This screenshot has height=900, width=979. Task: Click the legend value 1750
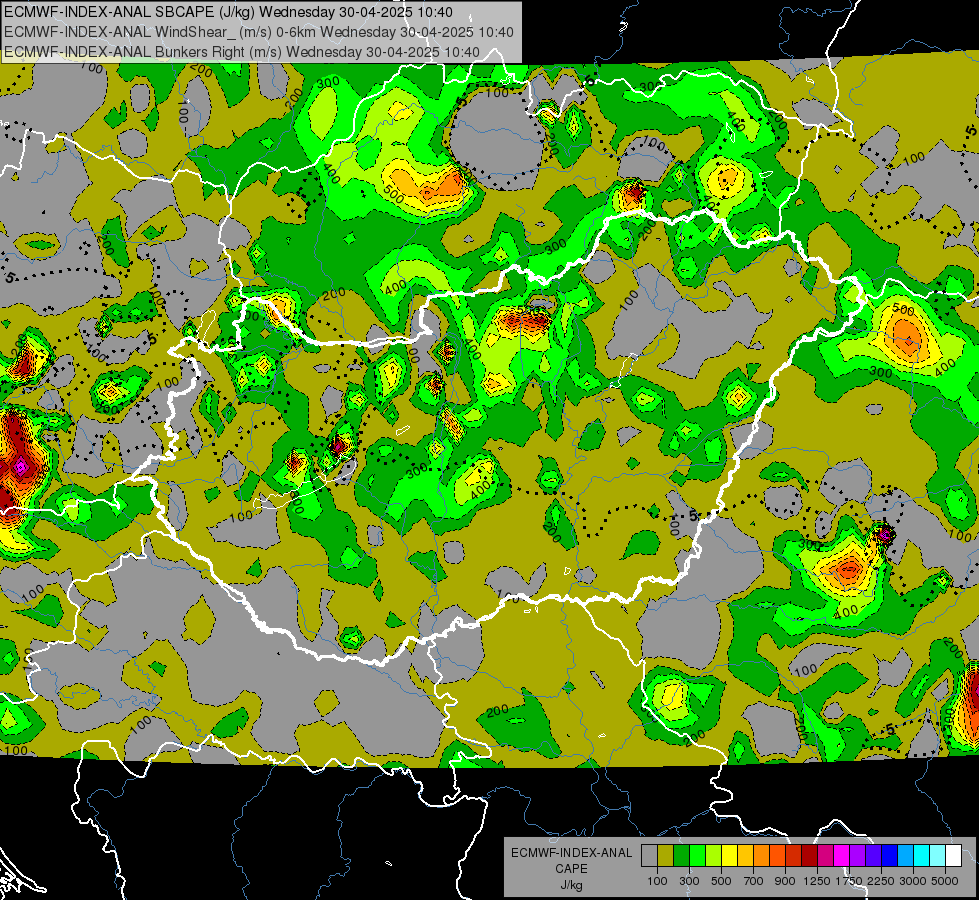tap(849, 881)
